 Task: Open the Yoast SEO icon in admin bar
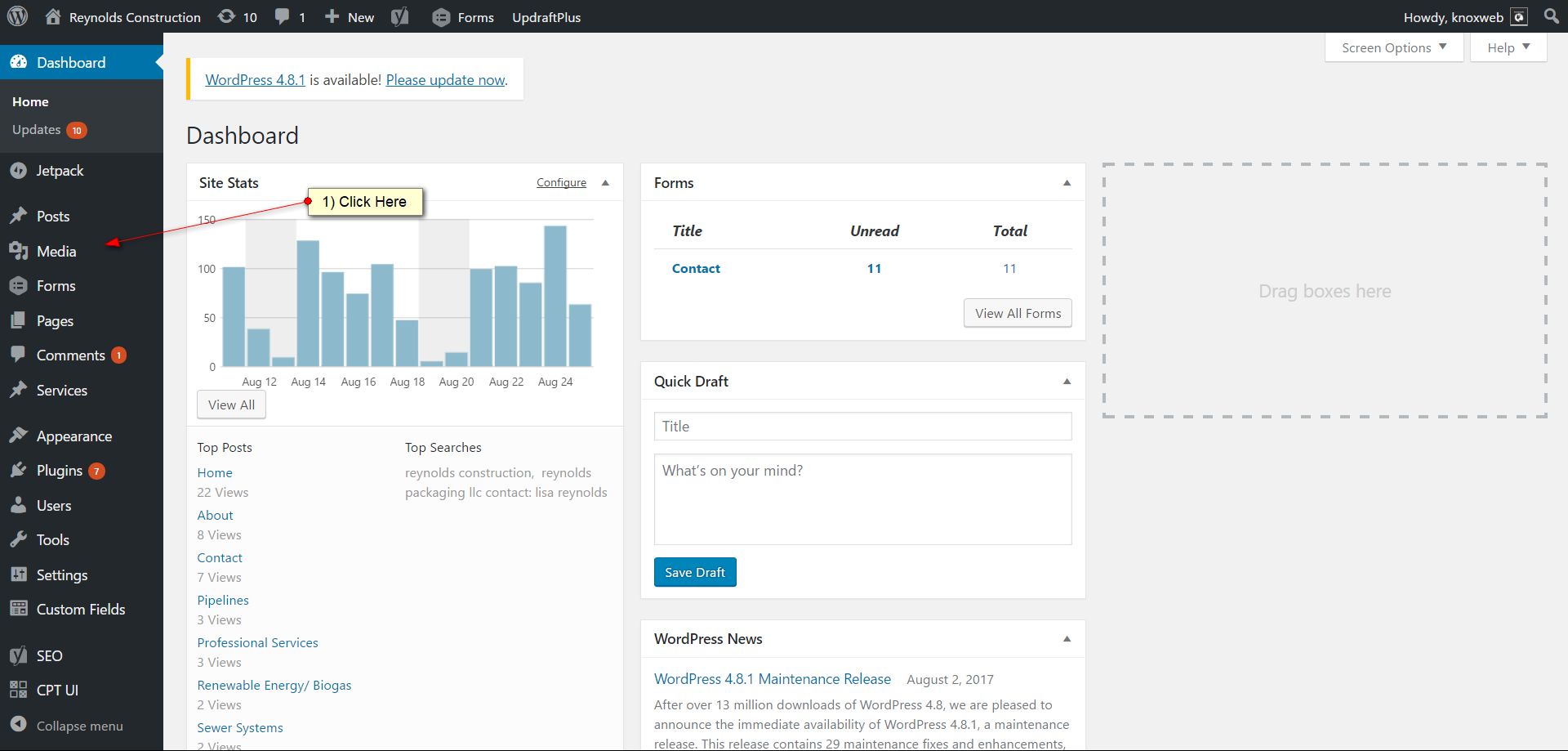[399, 17]
